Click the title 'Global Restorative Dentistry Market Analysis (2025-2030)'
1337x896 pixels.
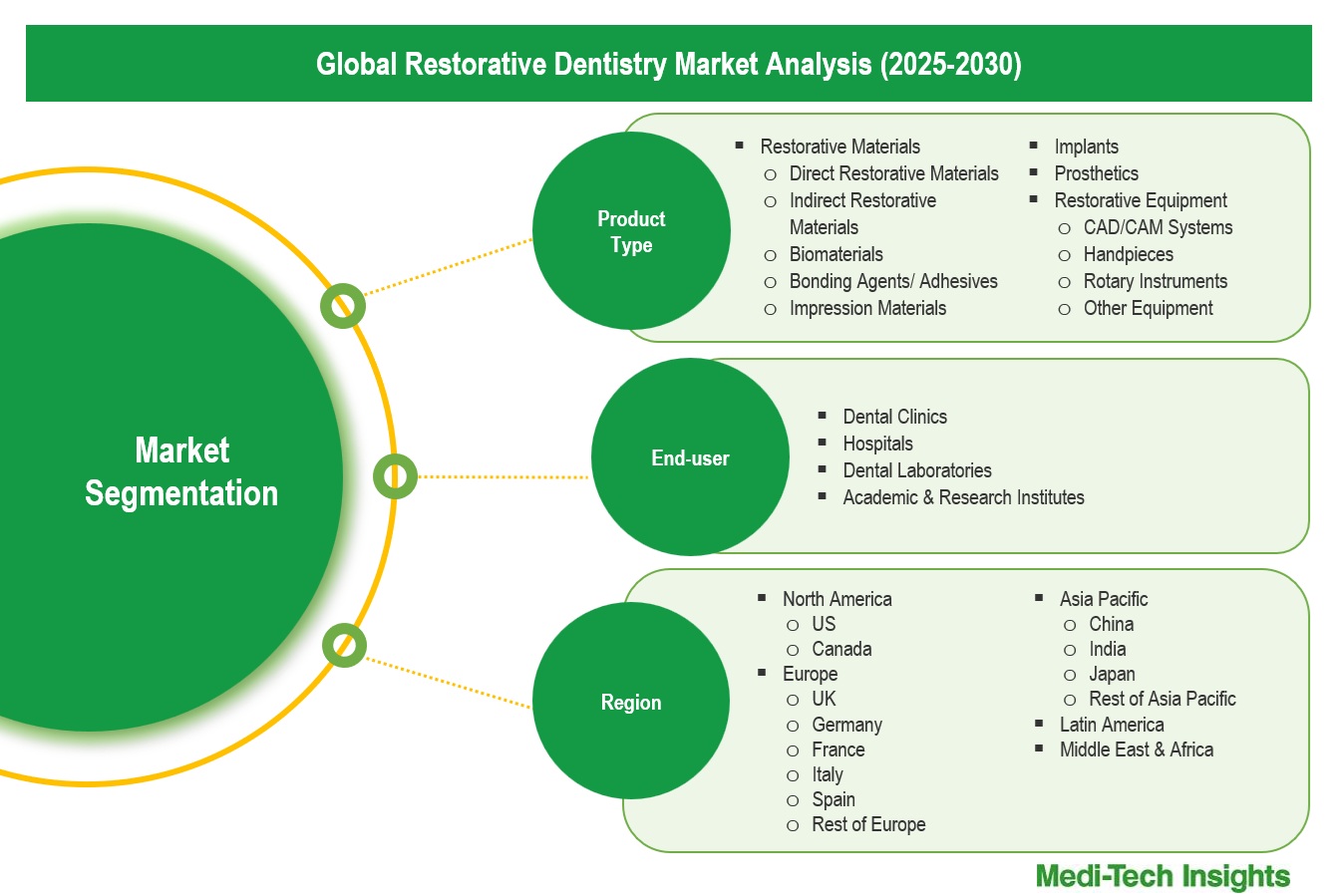pos(669,64)
